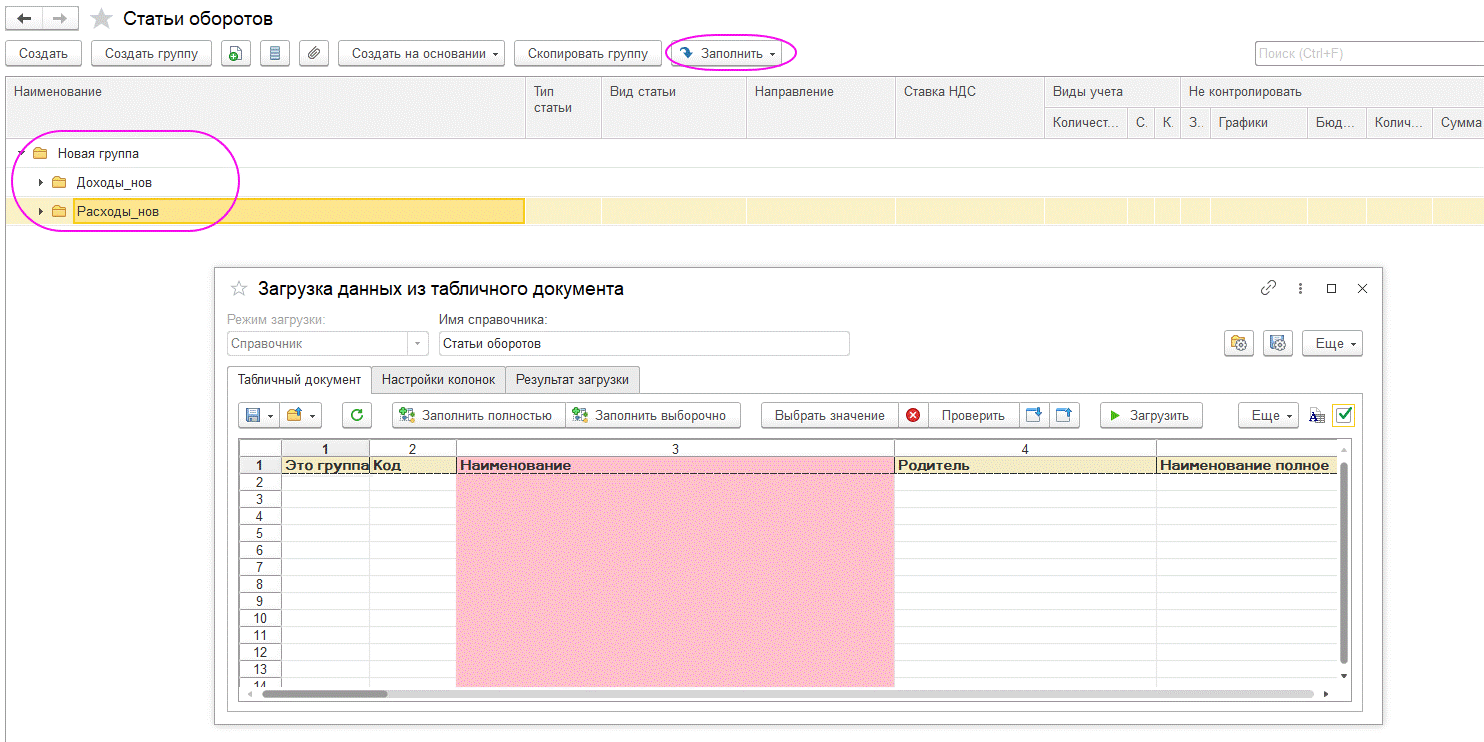Screen dimensions: 1484x742
Task: Open the Заполнить dropdown menu
Action: pyautogui.click(x=731, y=54)
